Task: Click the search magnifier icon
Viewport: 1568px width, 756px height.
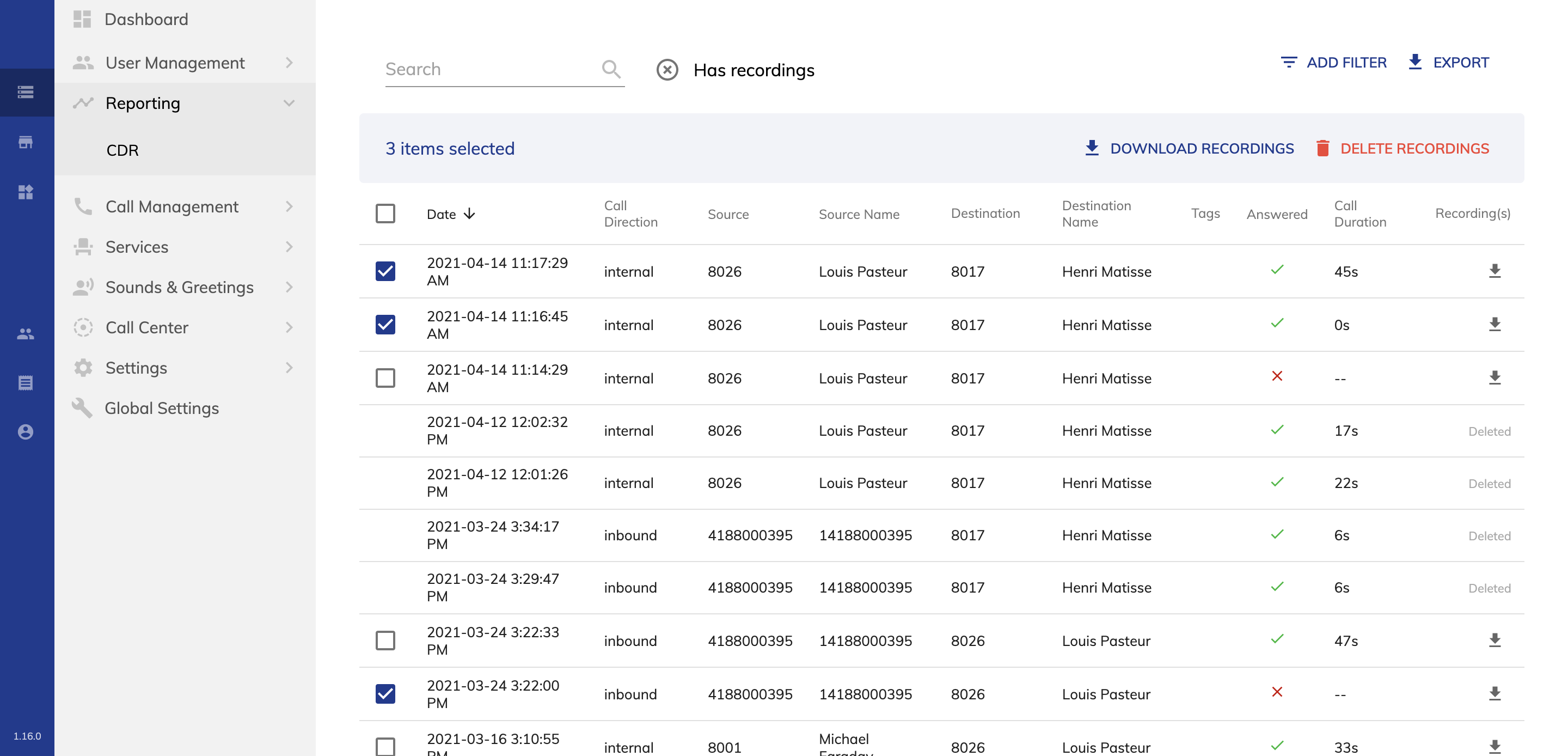Action: coord(611,70)
